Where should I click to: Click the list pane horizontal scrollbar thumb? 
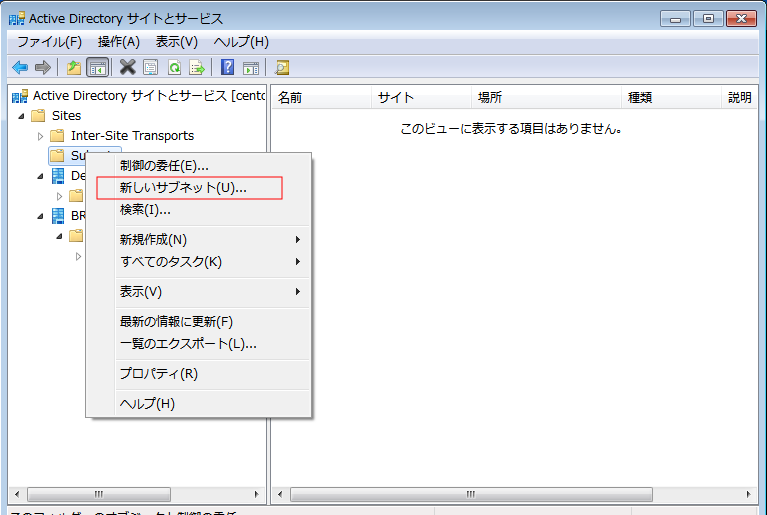point(471,494)
